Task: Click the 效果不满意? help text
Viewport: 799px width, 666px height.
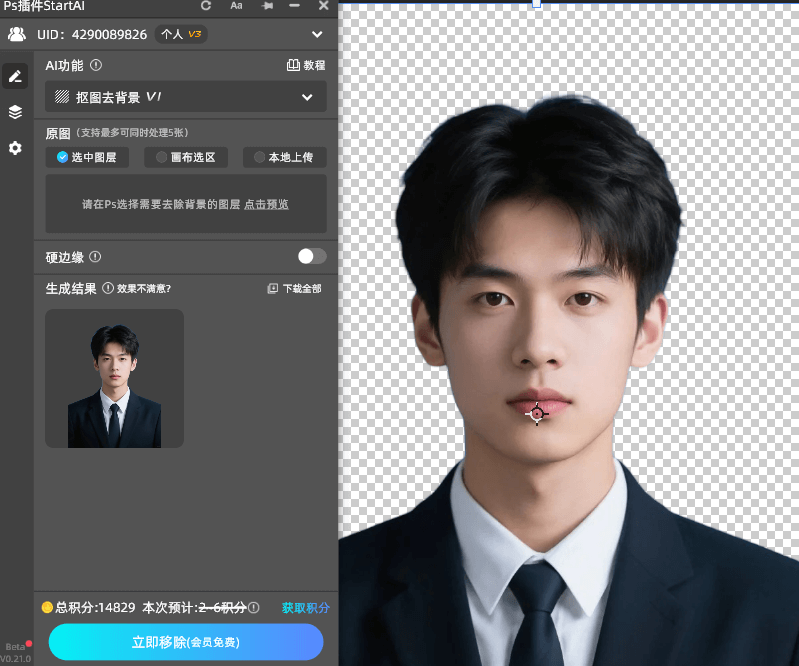Action: tap(144, 289)
